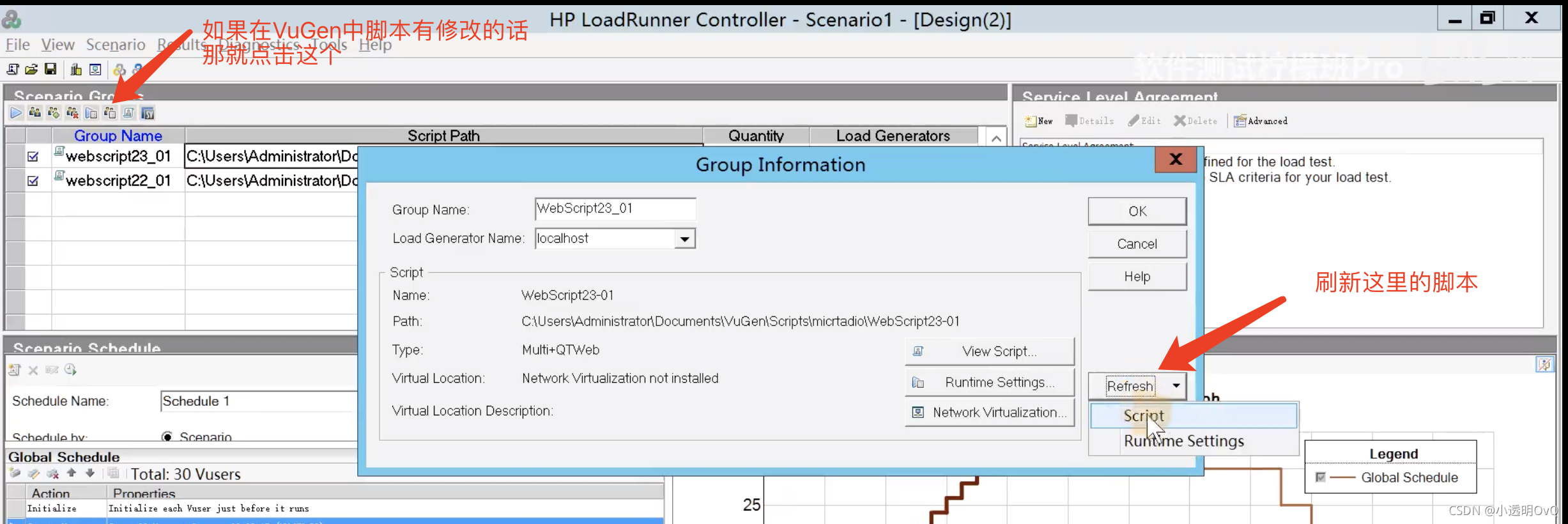This screenshot has width=1568, height=524.
Task: Close the Group Information dialog with the red X
Action: pyautogui.click(x=1176, y=159)
